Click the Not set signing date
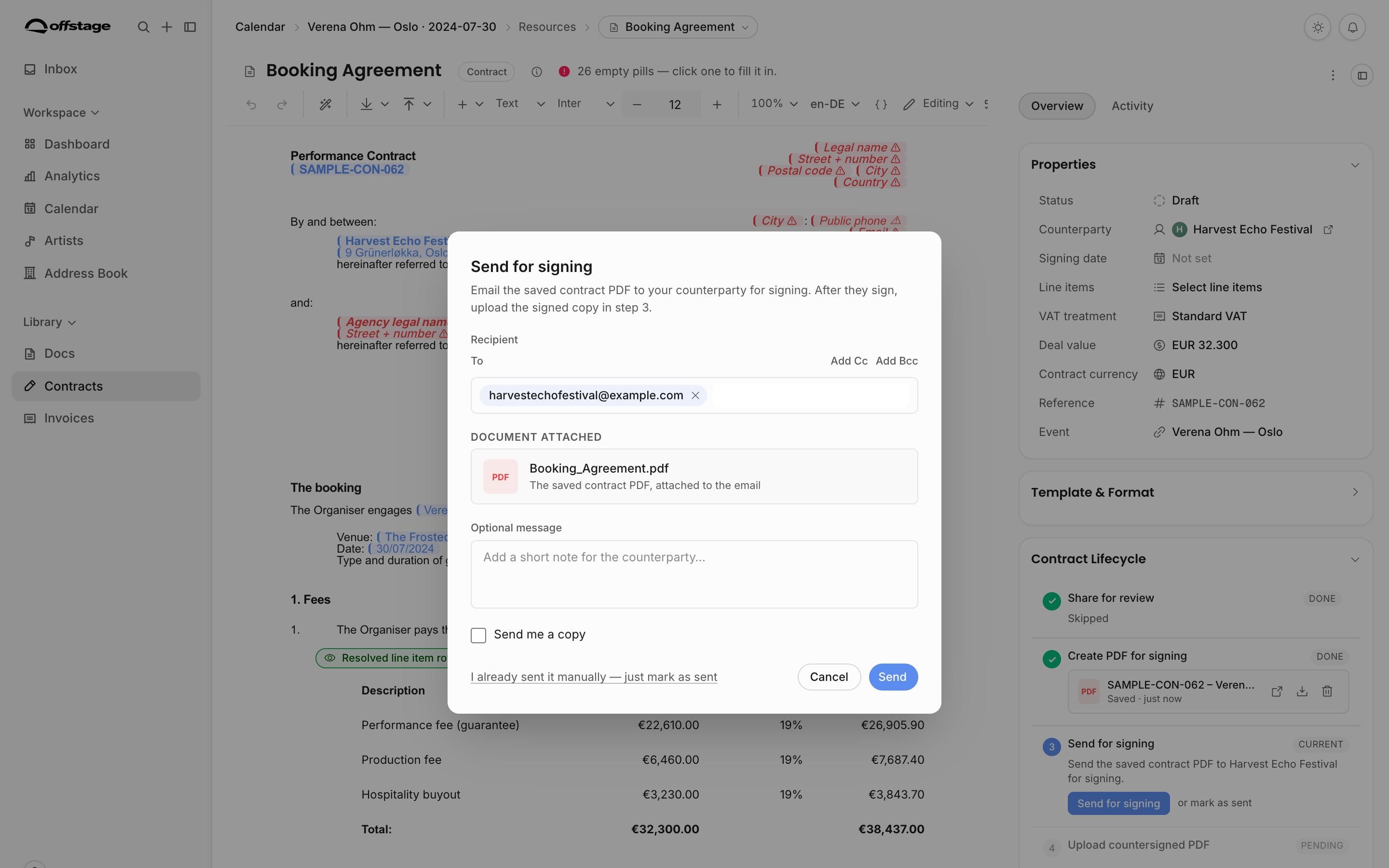 point(1191,258)
